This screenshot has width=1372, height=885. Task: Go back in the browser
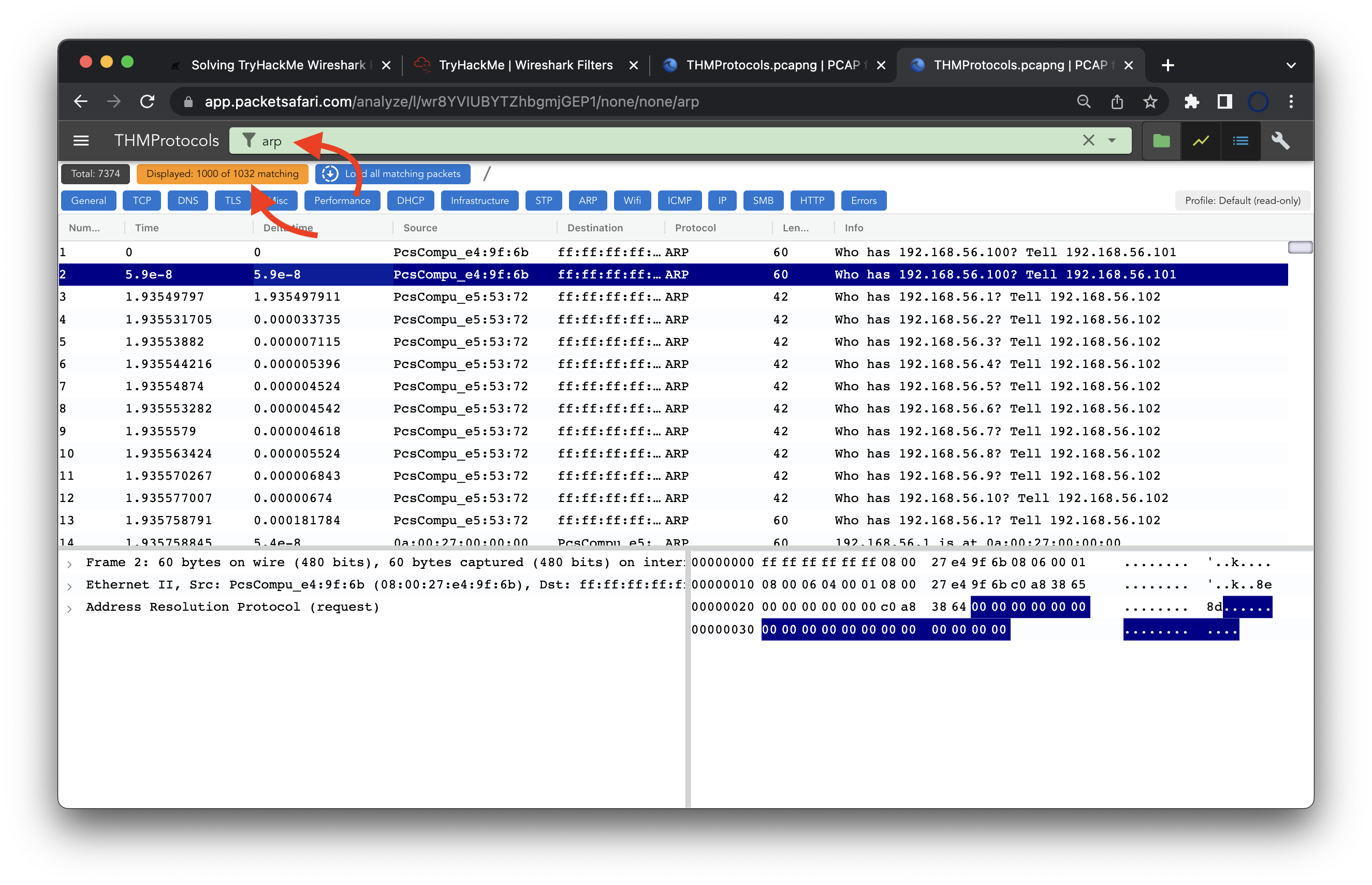pos(81,102)
